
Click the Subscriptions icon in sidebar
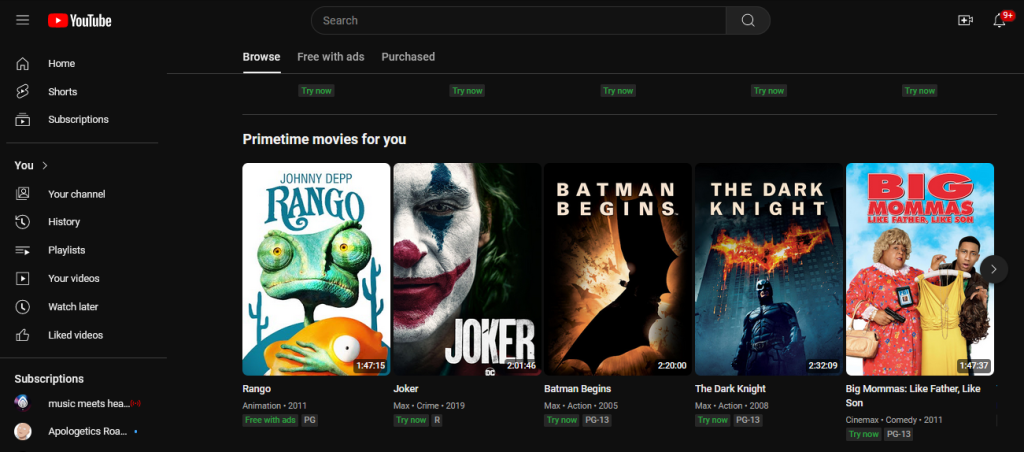[x=23, y=120]
